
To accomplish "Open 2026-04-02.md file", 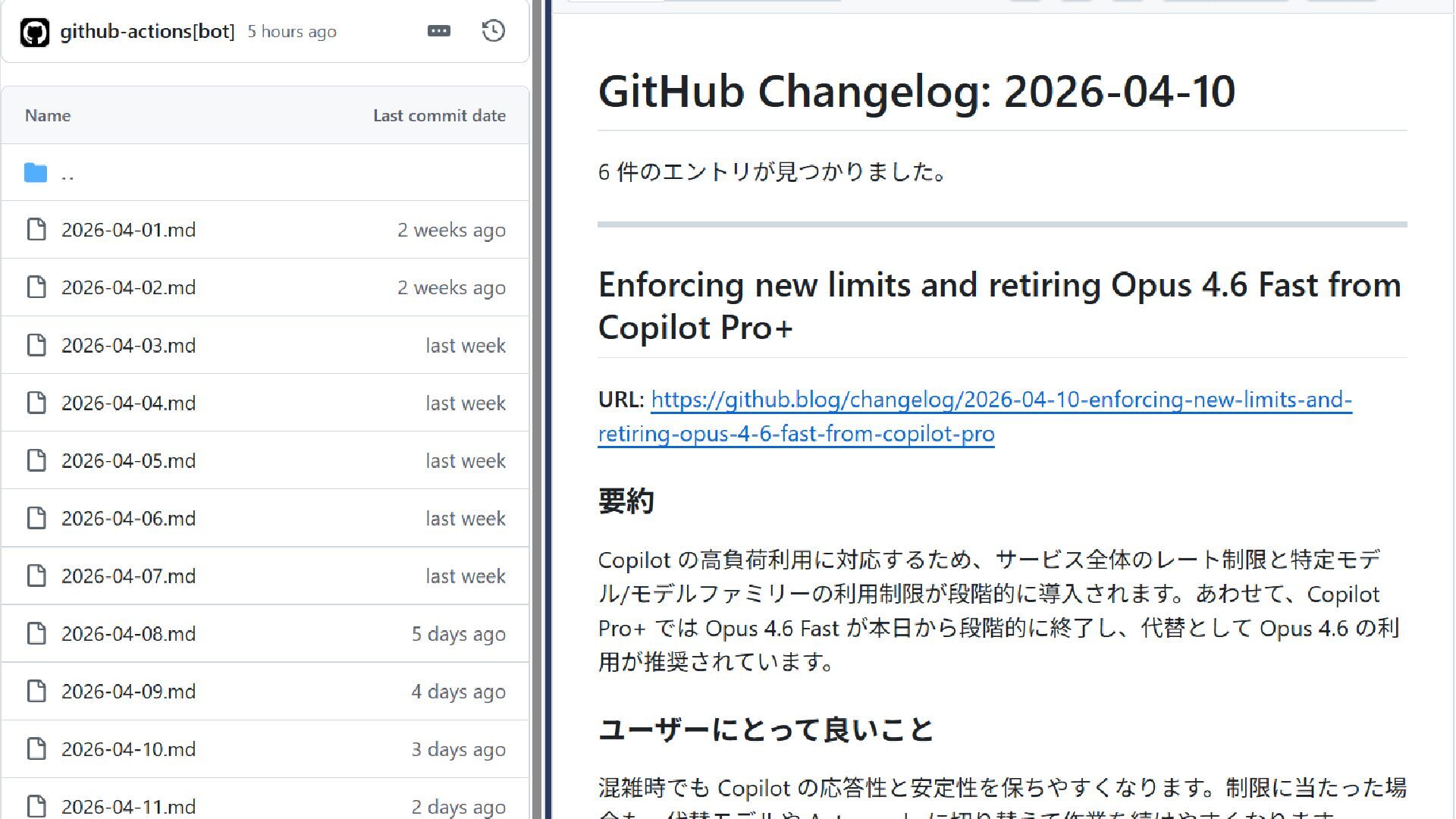I will pos(128,287).
